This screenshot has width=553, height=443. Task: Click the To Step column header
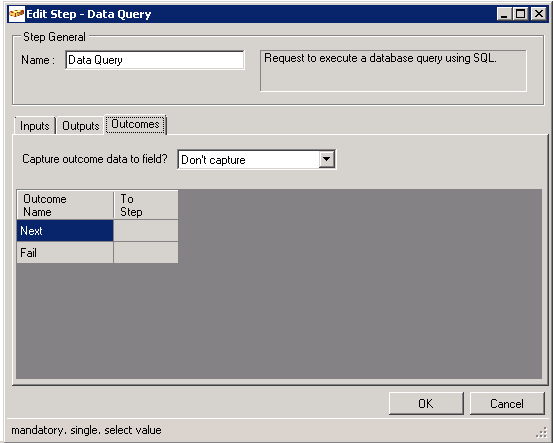[x=146, y=205]
